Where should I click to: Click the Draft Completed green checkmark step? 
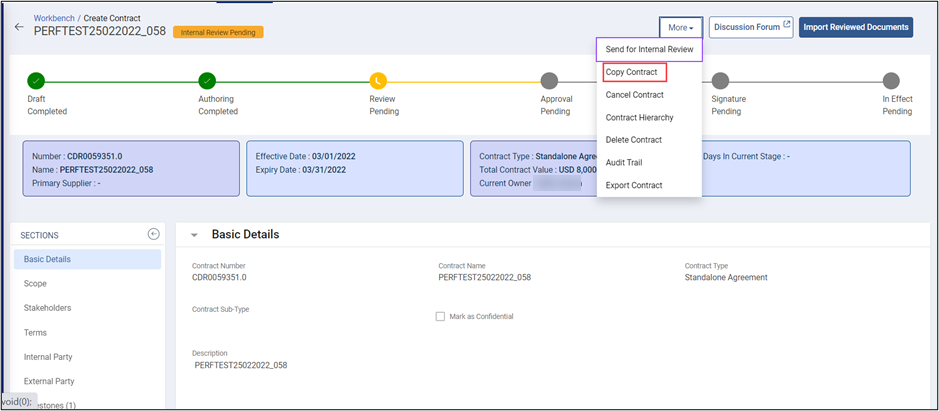(x=36, y=81)
